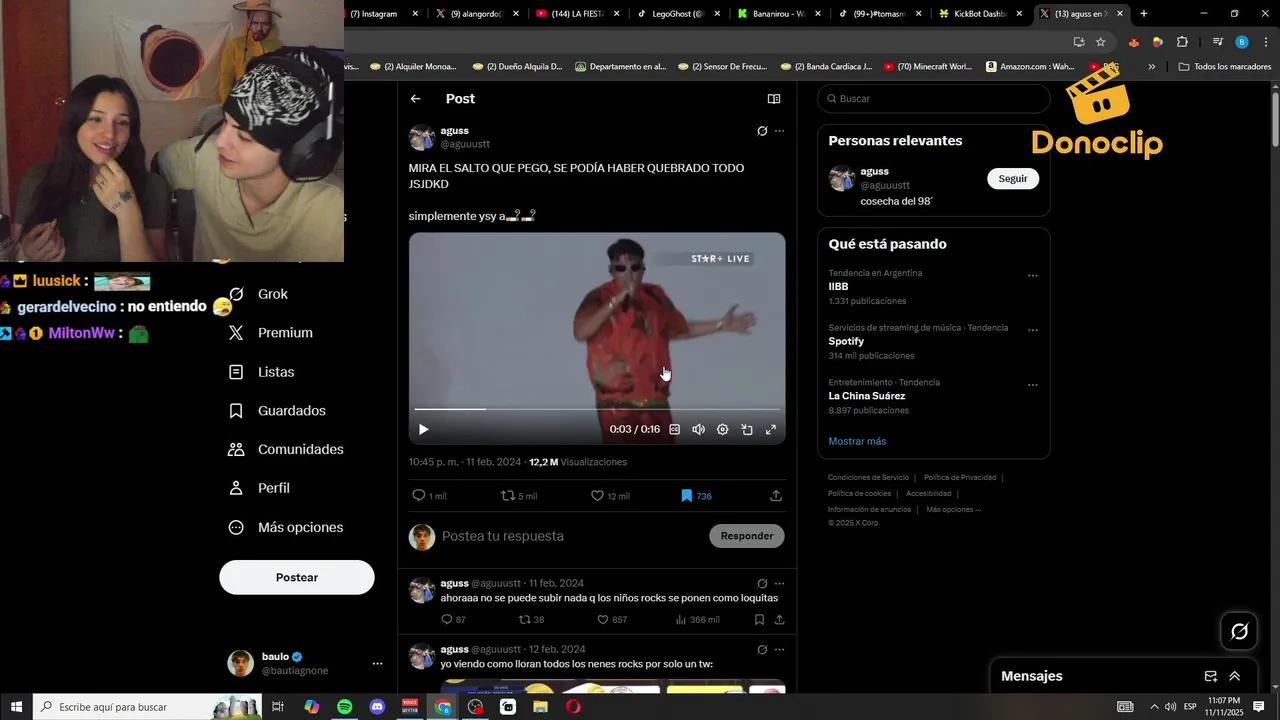
Task: Click the Grok icon on main post
Action: tap(762, 131)
